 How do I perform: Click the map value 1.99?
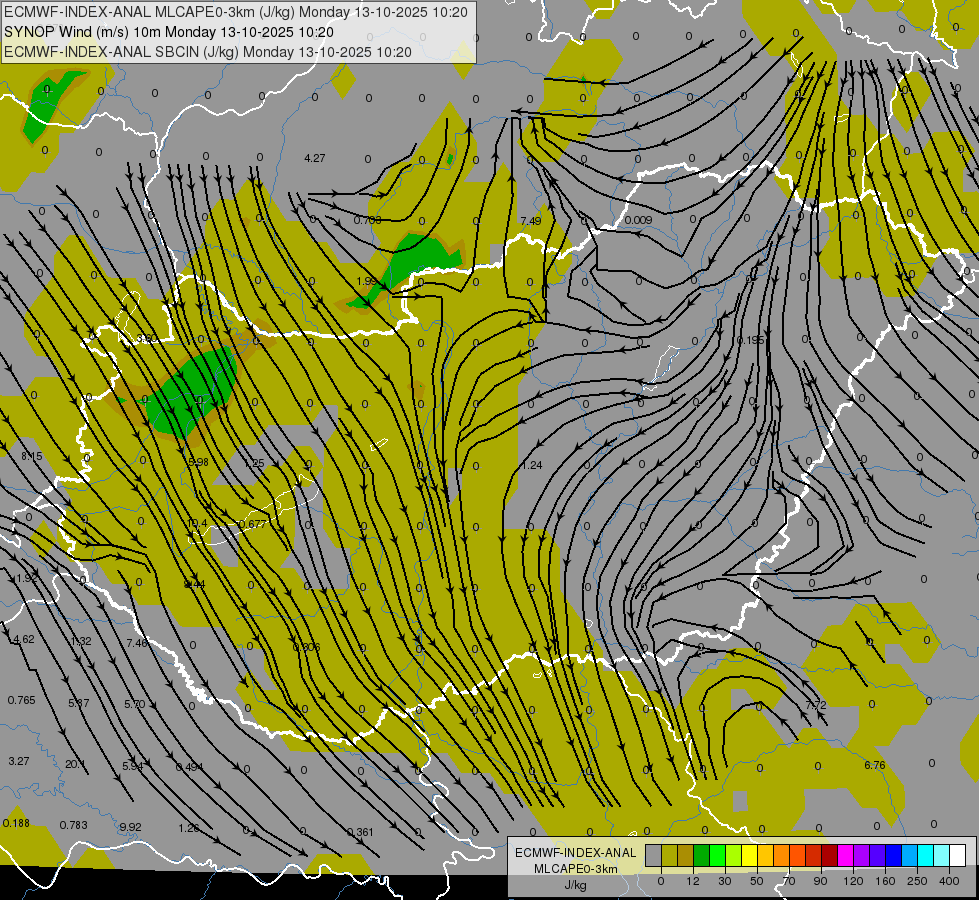click(367, 281)
